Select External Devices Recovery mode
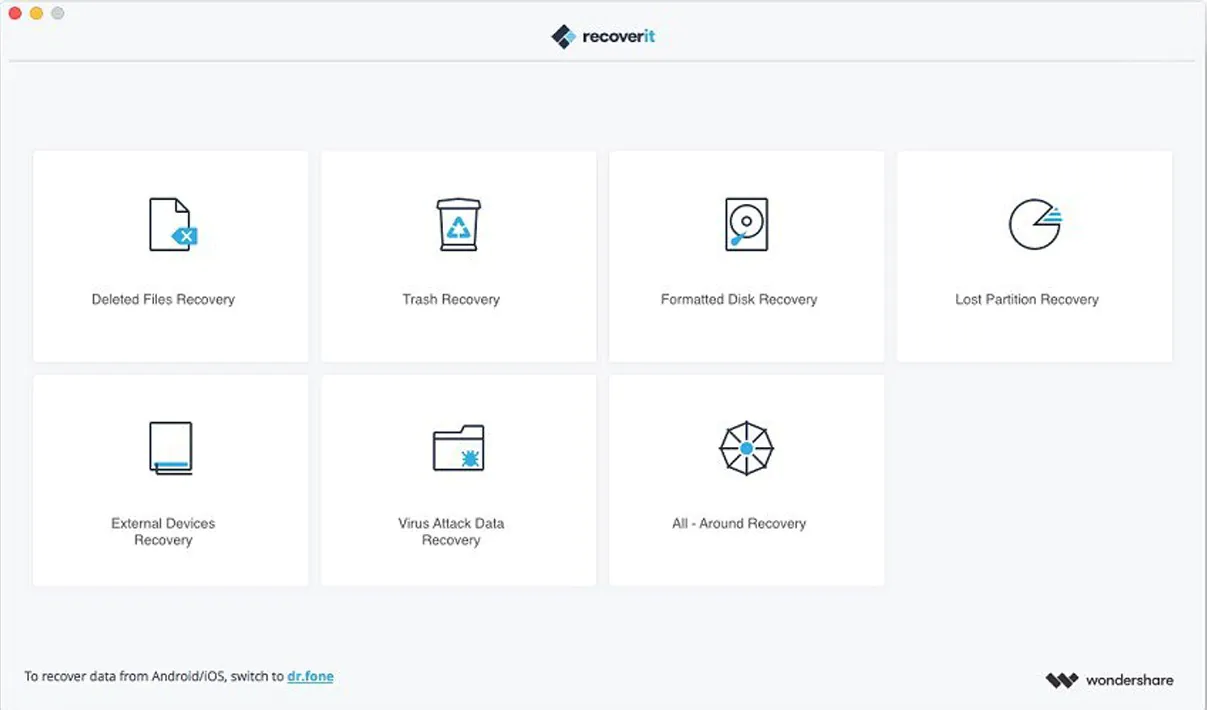Screen dimensions: 1207x710 170,480
